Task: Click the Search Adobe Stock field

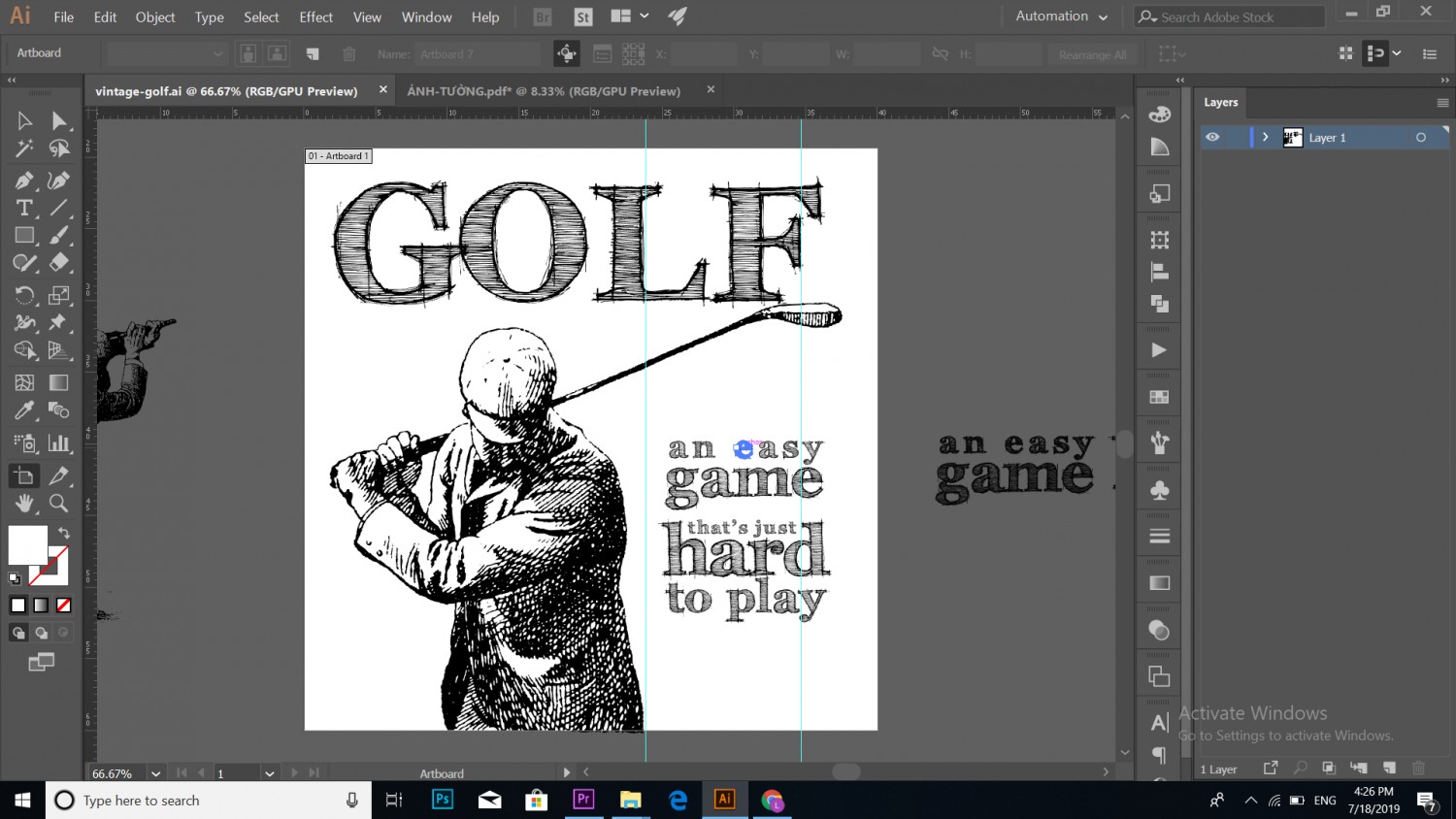Action: coord(1230,16)
